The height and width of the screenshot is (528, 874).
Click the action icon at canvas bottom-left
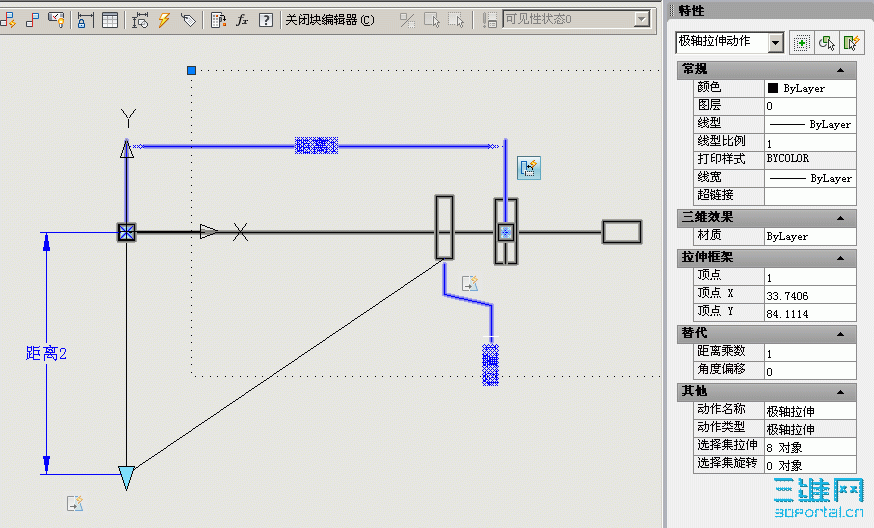(x=75, y=503)
